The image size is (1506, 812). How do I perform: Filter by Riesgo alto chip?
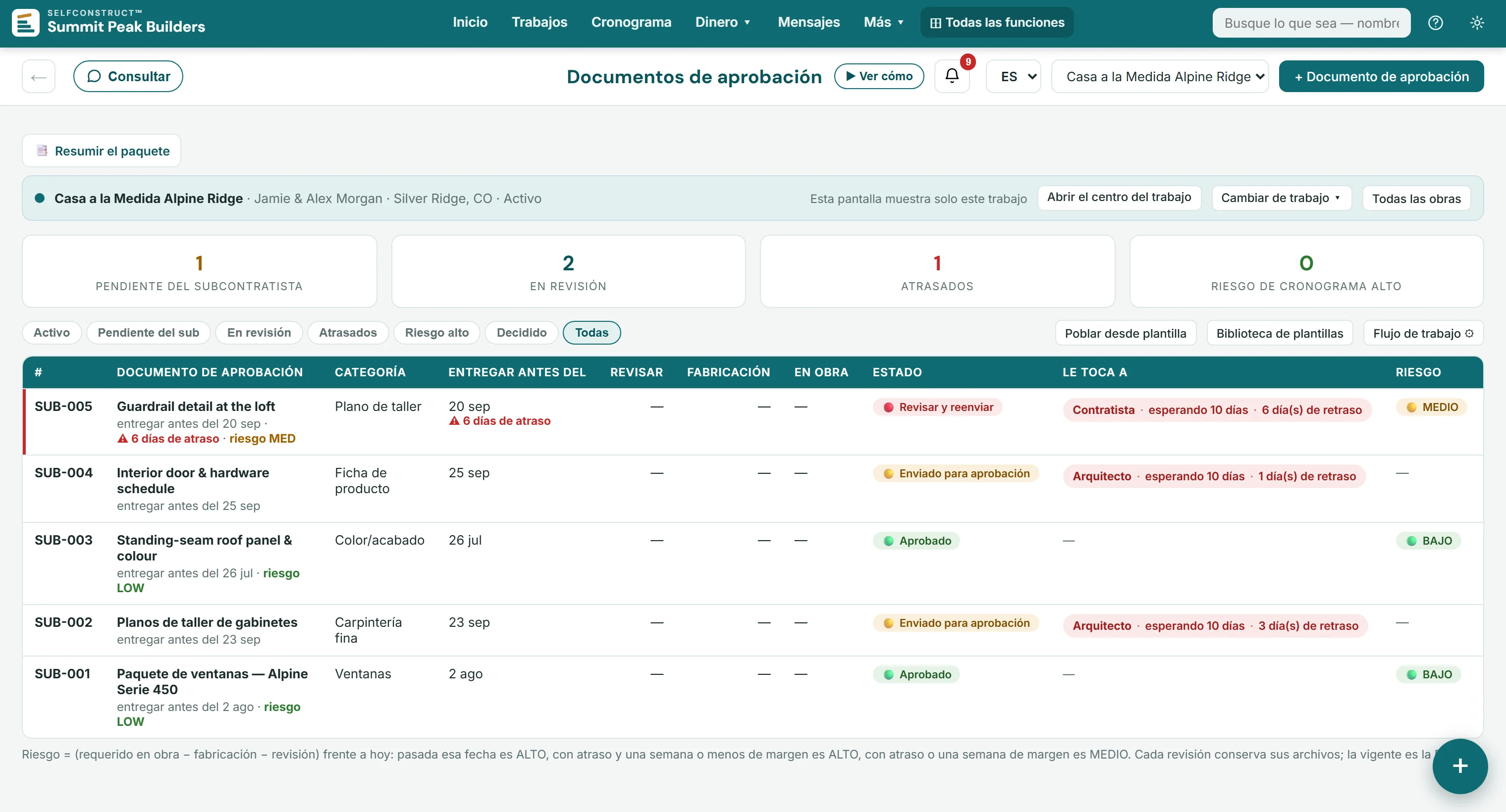click(x=437, y=332)
